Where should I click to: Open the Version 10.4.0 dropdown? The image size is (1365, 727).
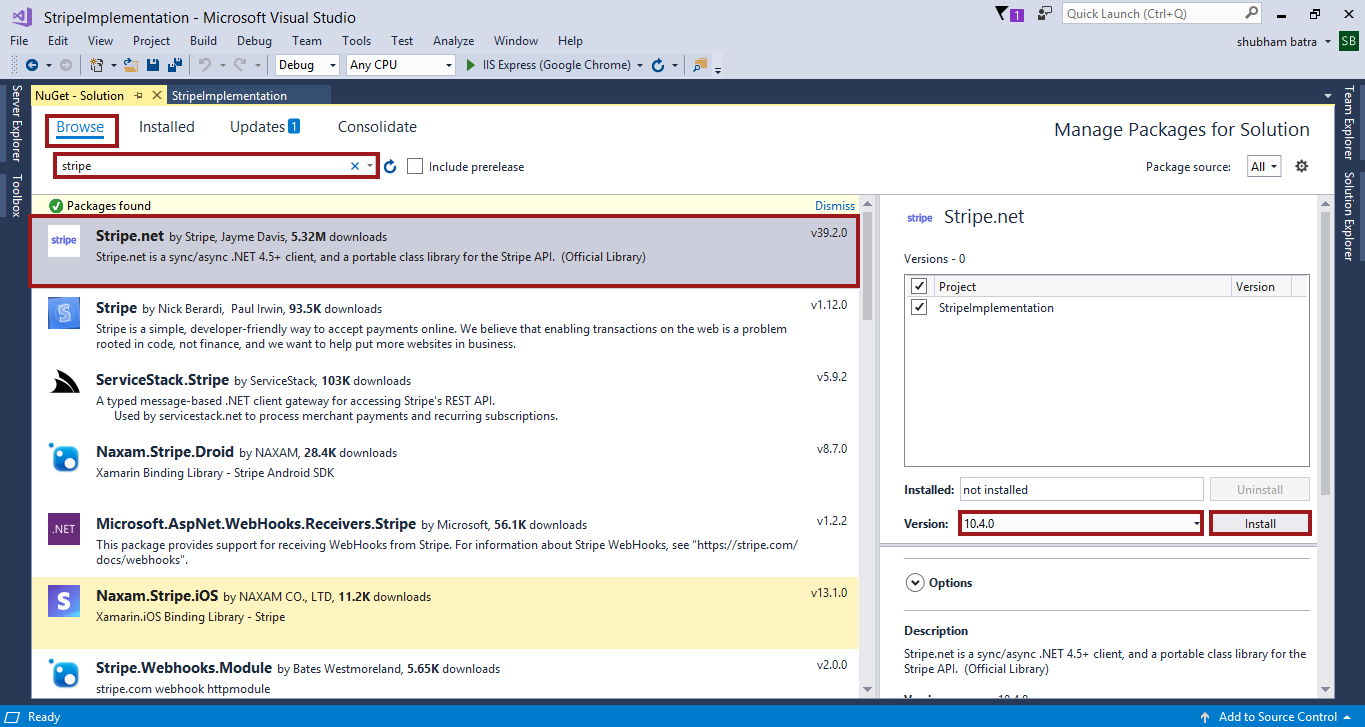1196,524
